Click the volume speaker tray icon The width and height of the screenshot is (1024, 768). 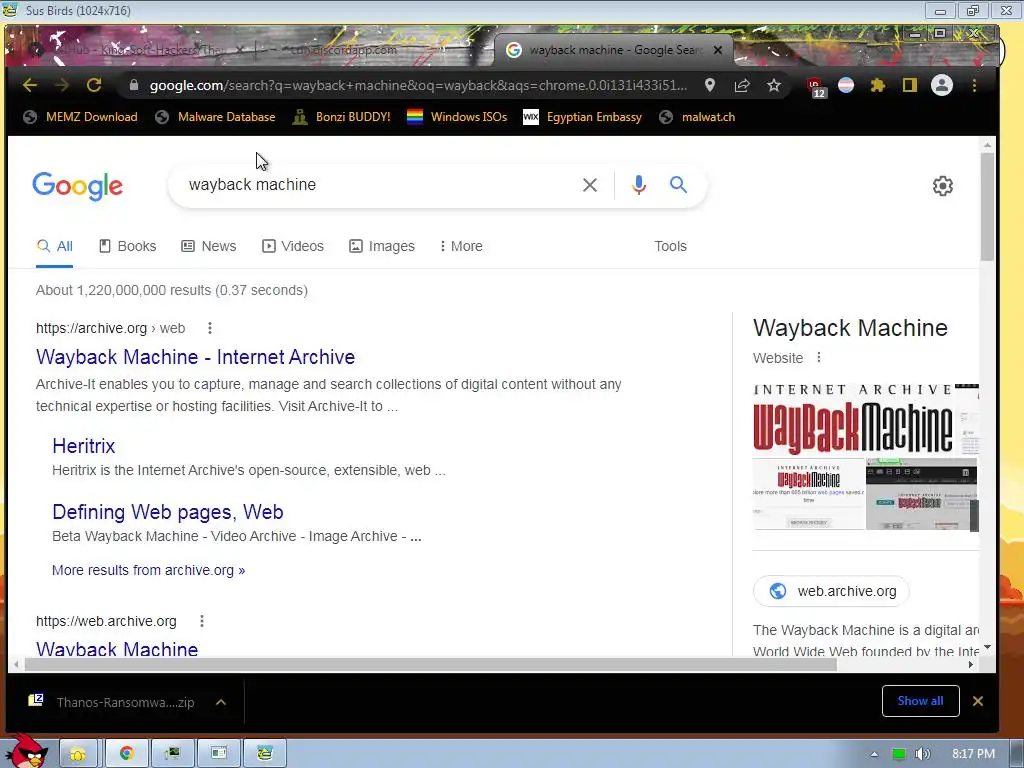point(922,754)
